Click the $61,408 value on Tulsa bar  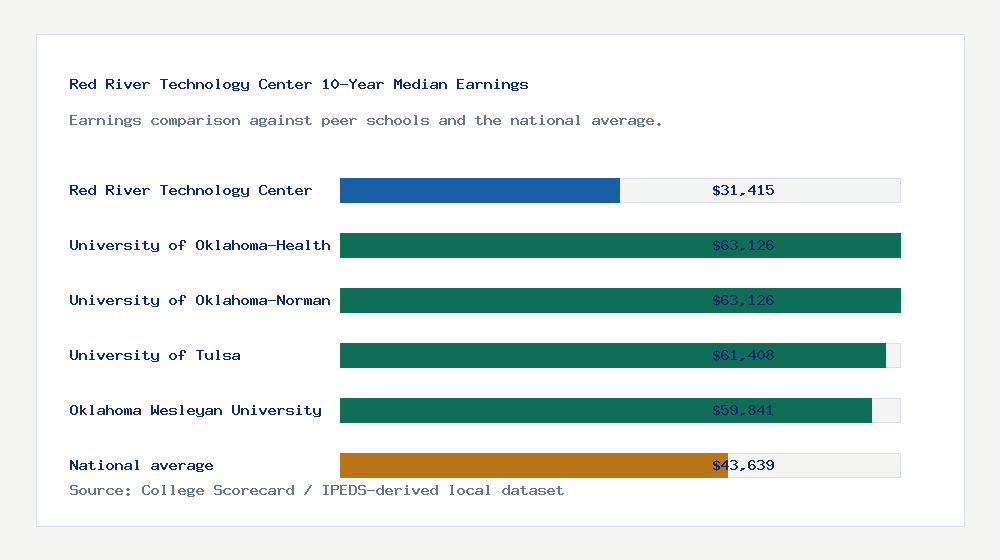[743, 355]
